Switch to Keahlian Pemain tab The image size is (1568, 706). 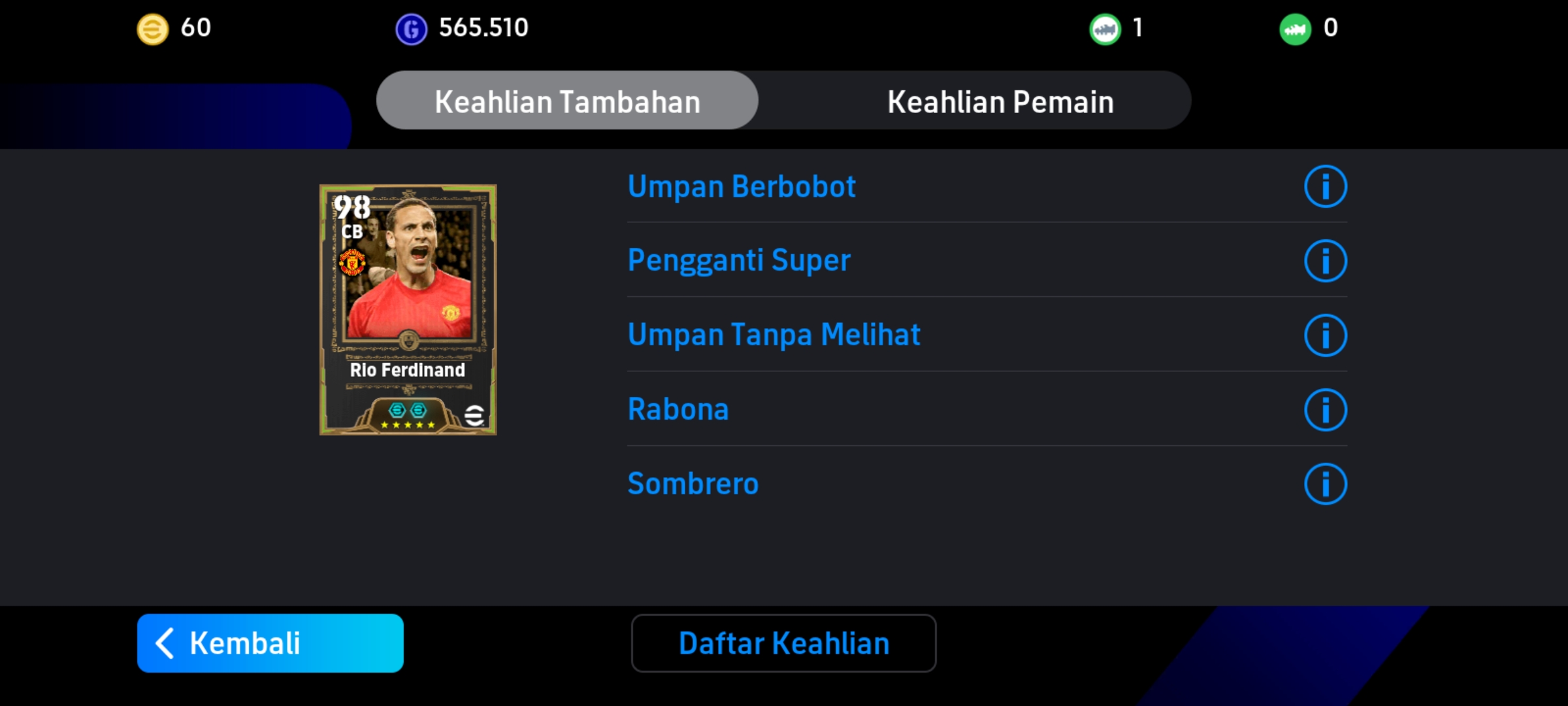[1000, 101]
